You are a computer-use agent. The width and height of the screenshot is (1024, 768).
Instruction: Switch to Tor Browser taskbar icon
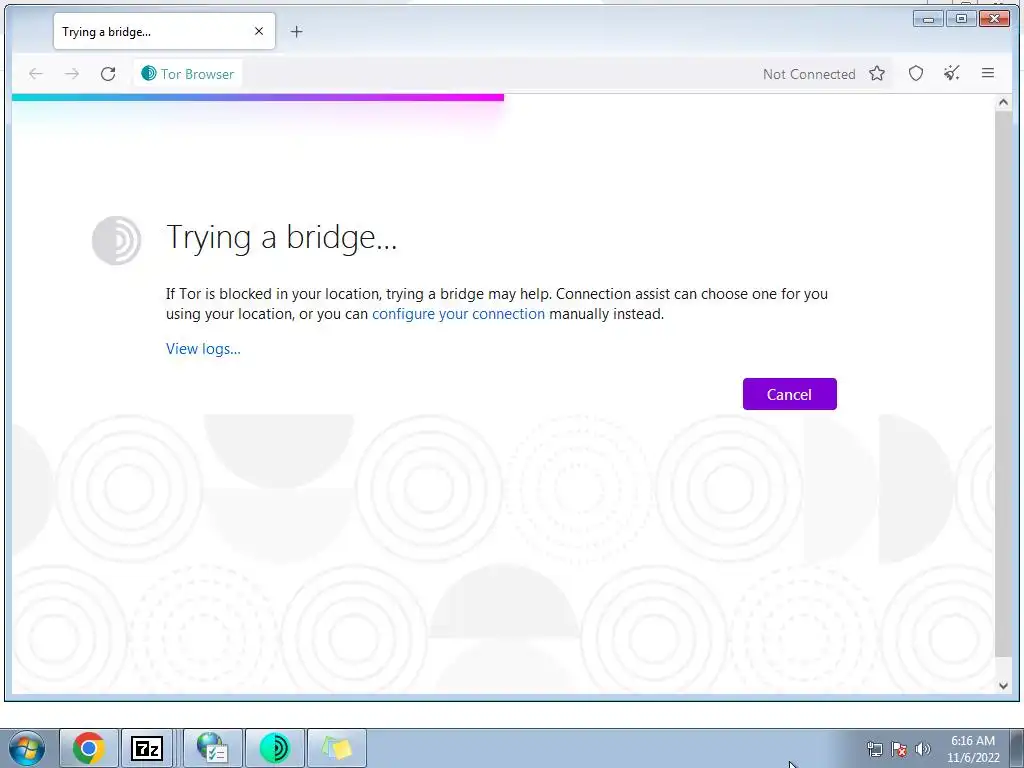(274, 748)
